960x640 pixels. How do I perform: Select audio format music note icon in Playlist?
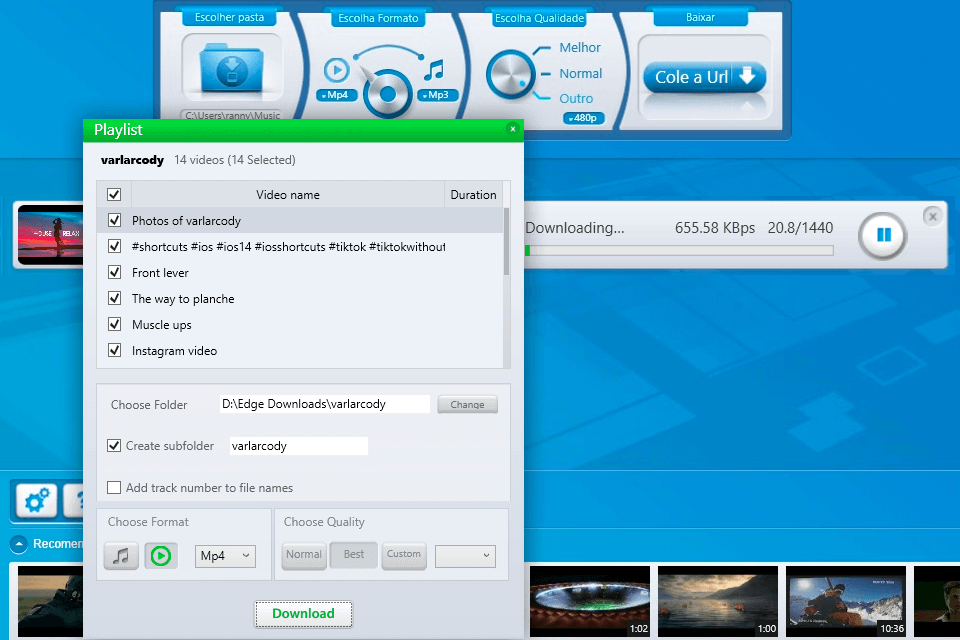tap(121, 556)
